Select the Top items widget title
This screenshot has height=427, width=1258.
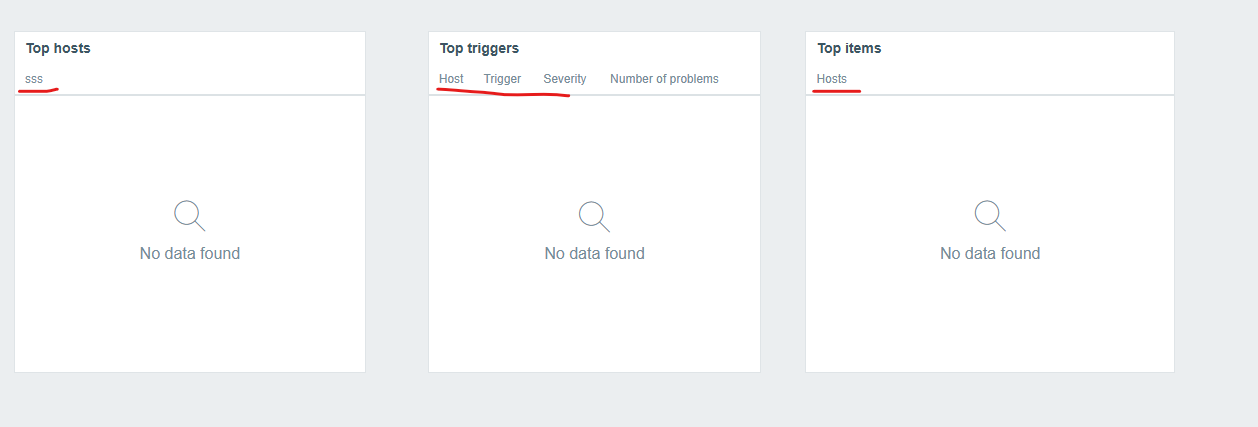point(849,48)
